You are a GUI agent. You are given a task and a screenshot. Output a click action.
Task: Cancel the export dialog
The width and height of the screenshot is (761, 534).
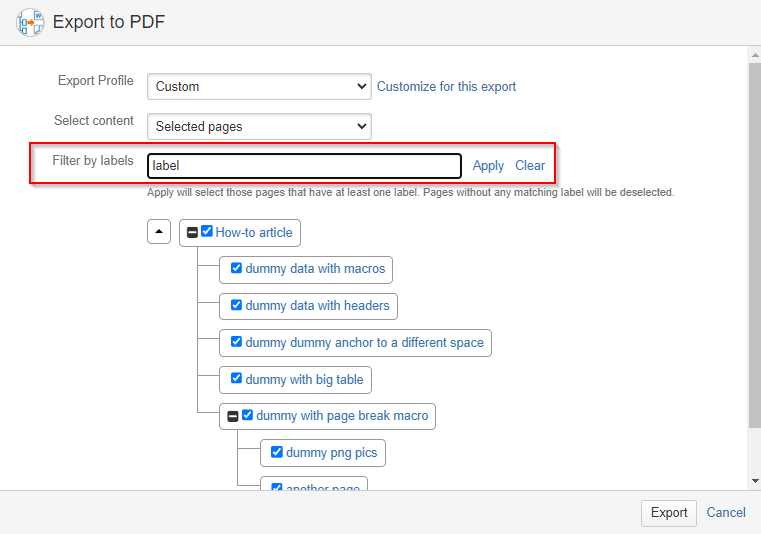tap(726, 513)
